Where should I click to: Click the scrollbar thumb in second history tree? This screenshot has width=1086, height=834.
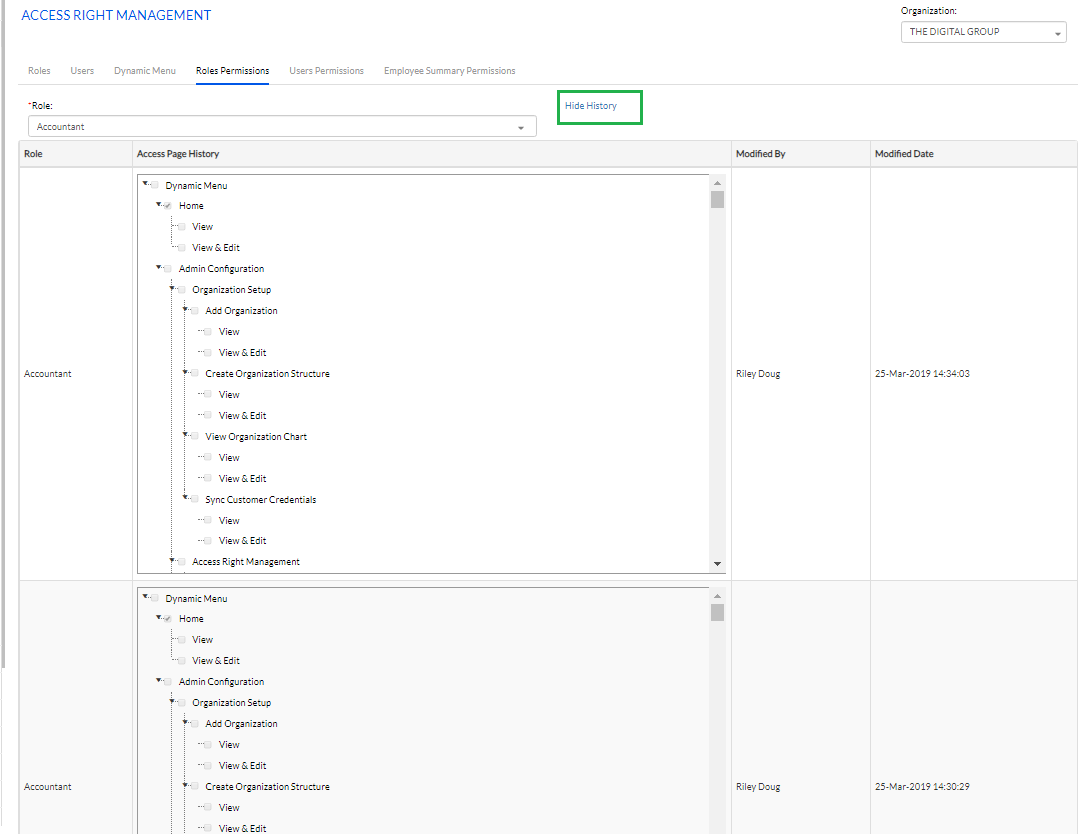coord(717,612)
